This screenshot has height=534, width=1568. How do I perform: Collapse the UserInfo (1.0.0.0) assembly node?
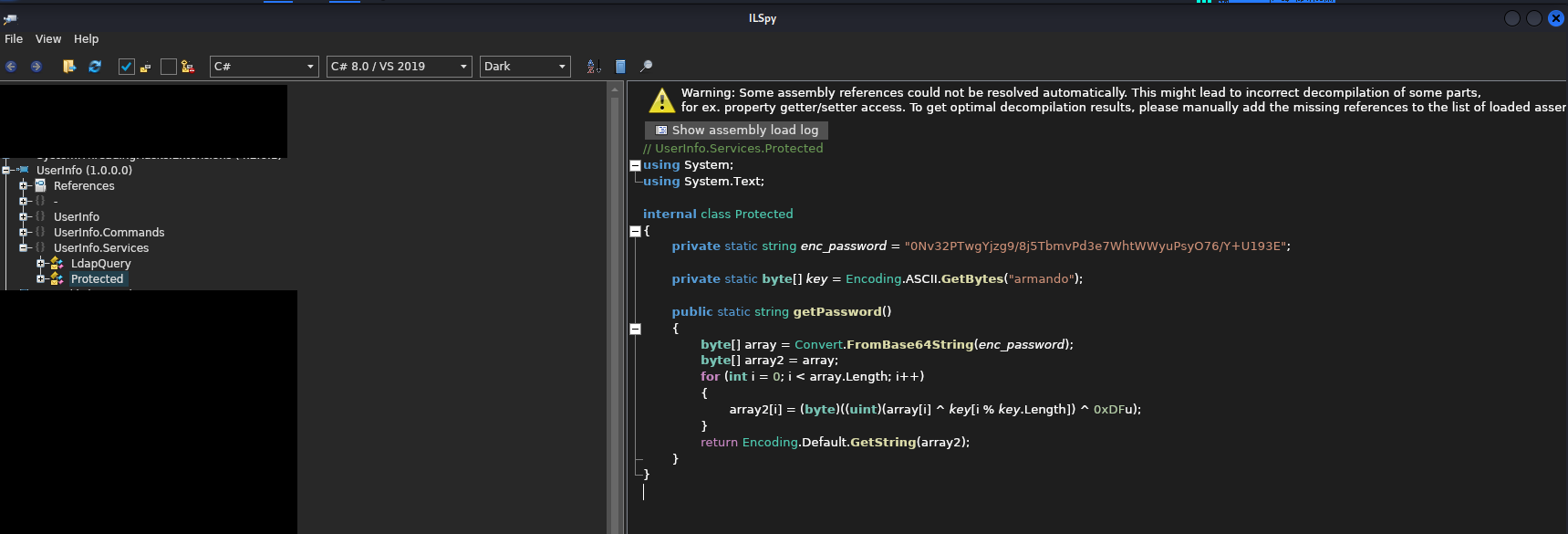[6, 170]
